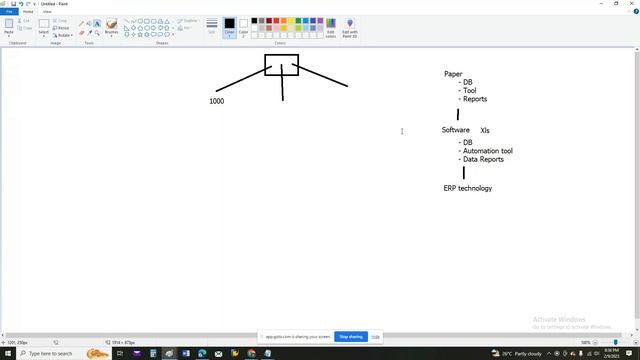The width and height of the screenshot is (640, 360).
Task: Click the Hide link in sharing bar
Action: tap(376, 337)
